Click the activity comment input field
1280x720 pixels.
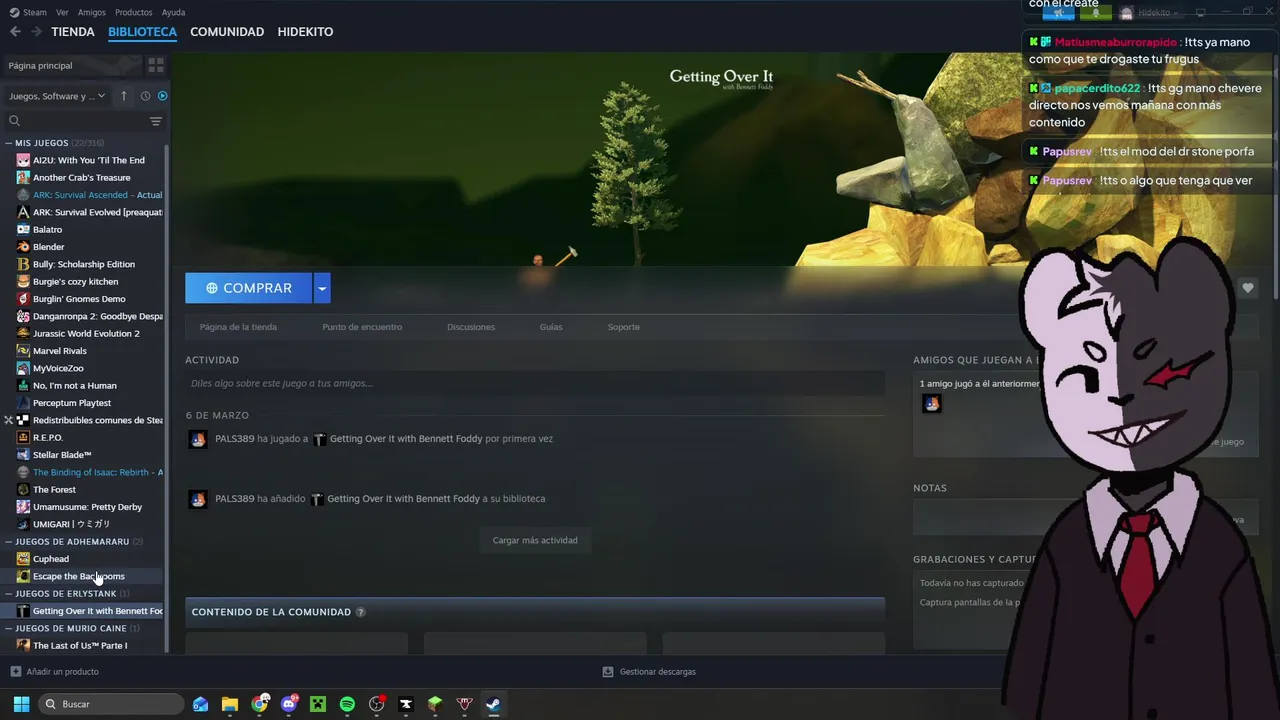pyautogui.click(x=535, y=383)
